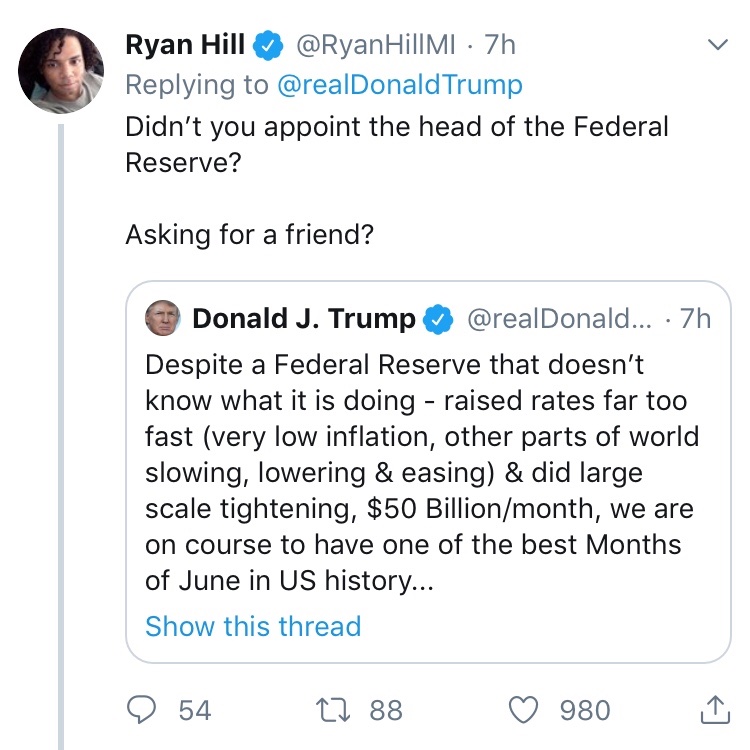
Task: Click the reply speech bubble icon
Action: click(144, 710)
